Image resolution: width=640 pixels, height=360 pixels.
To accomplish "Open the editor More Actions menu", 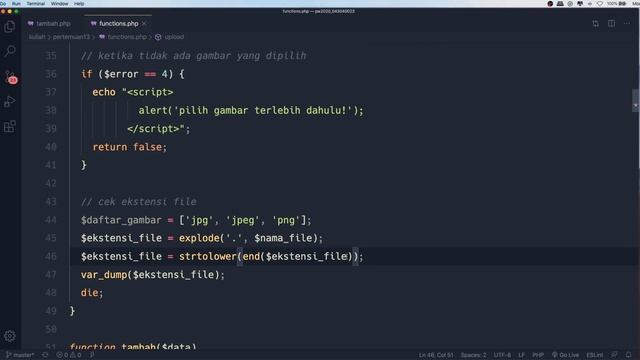I will point(627,24).
